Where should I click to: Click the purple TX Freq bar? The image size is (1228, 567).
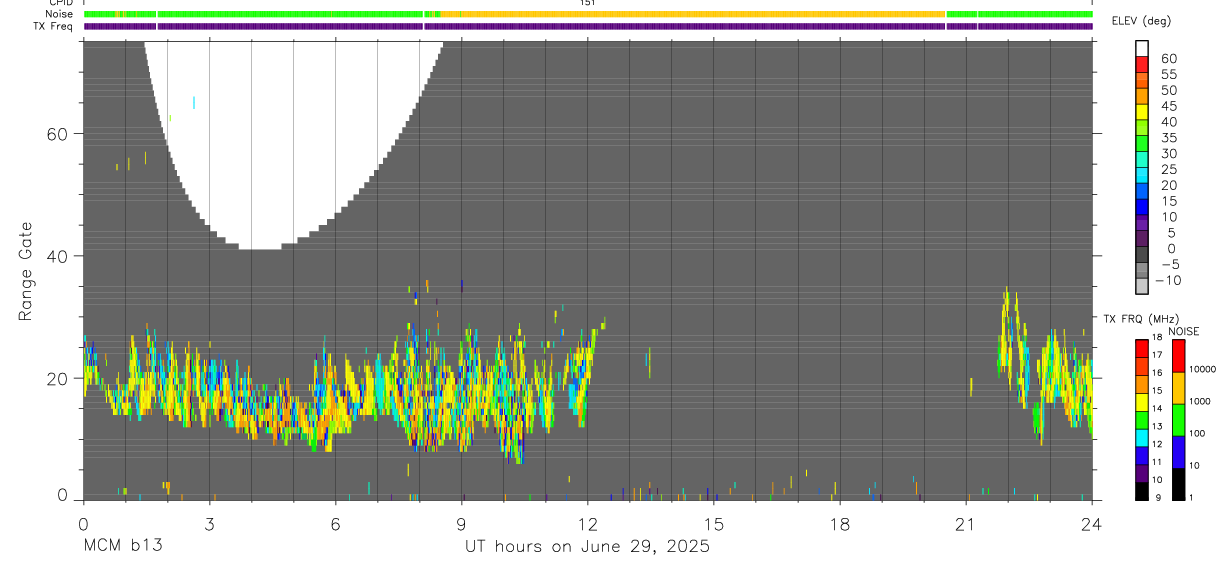point(588,26)
